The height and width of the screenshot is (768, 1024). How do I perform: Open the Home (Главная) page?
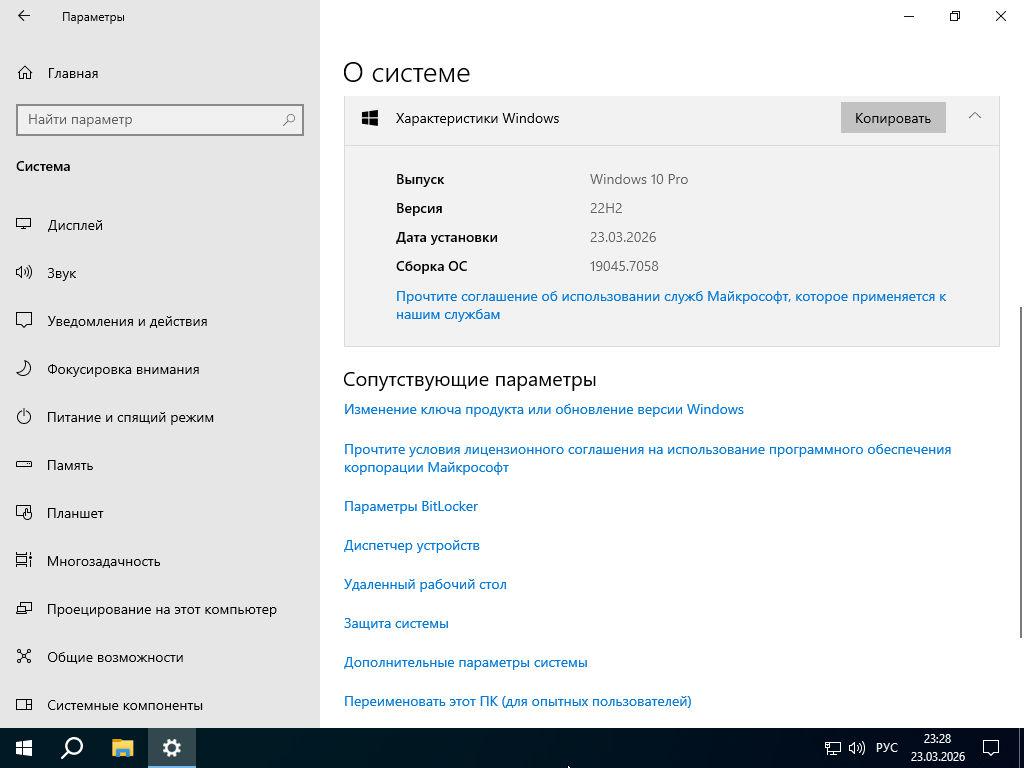coord(72,73)
